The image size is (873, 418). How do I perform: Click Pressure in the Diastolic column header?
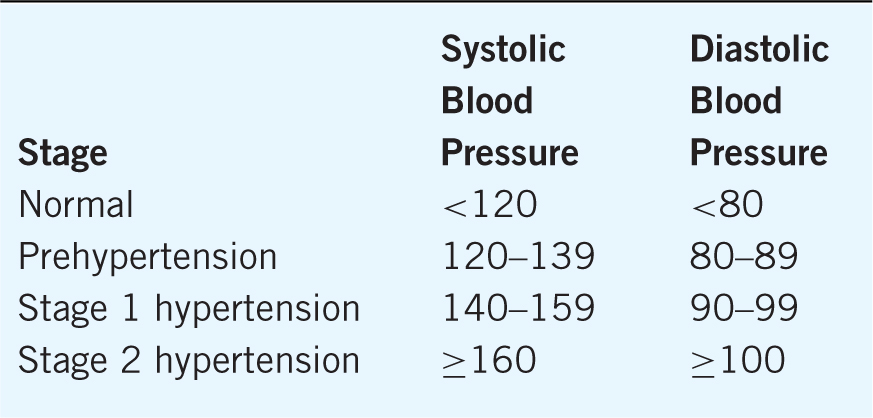(x=759, y=153)
